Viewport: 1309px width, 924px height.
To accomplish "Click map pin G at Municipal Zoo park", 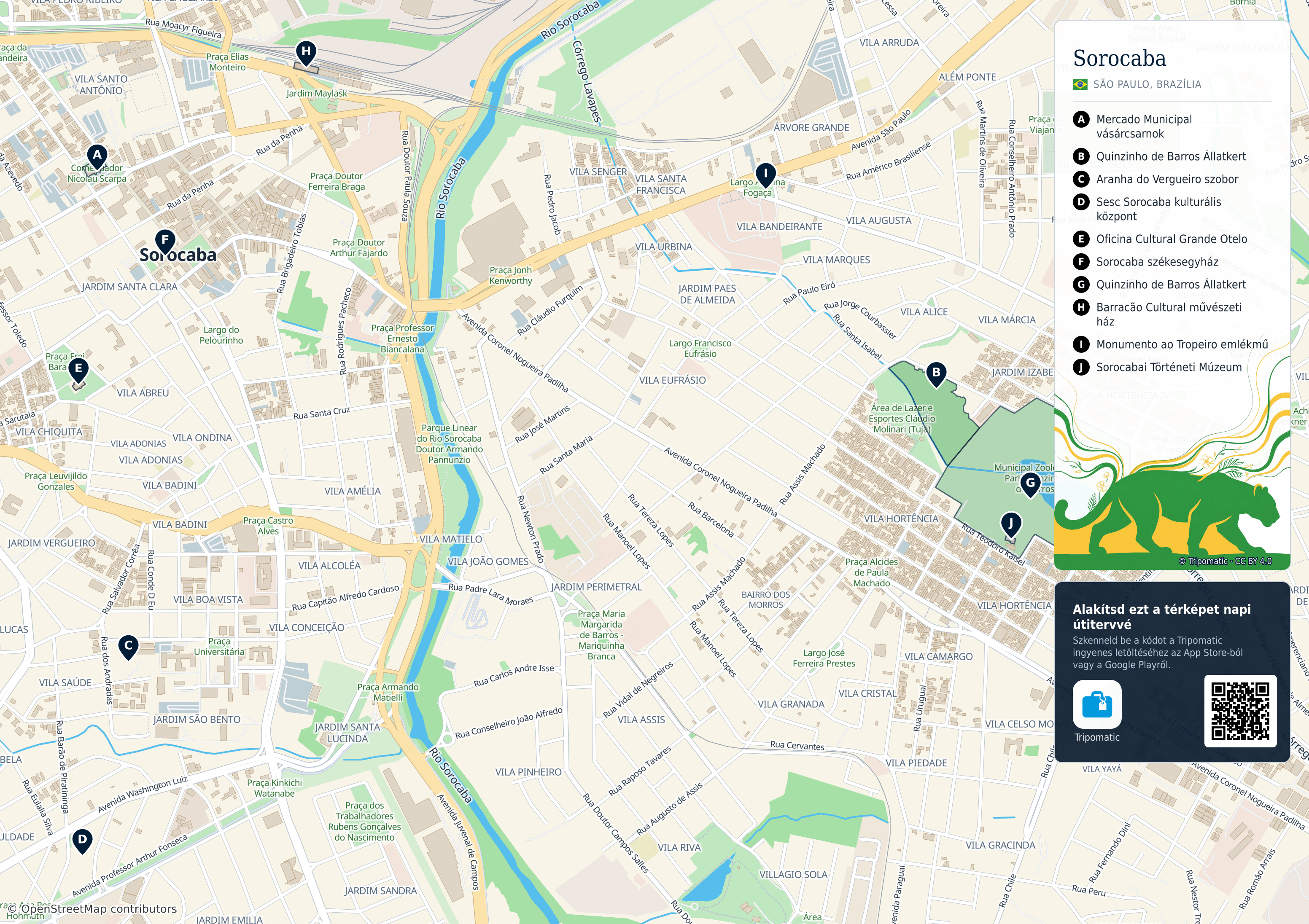I will pos(1030,484).
